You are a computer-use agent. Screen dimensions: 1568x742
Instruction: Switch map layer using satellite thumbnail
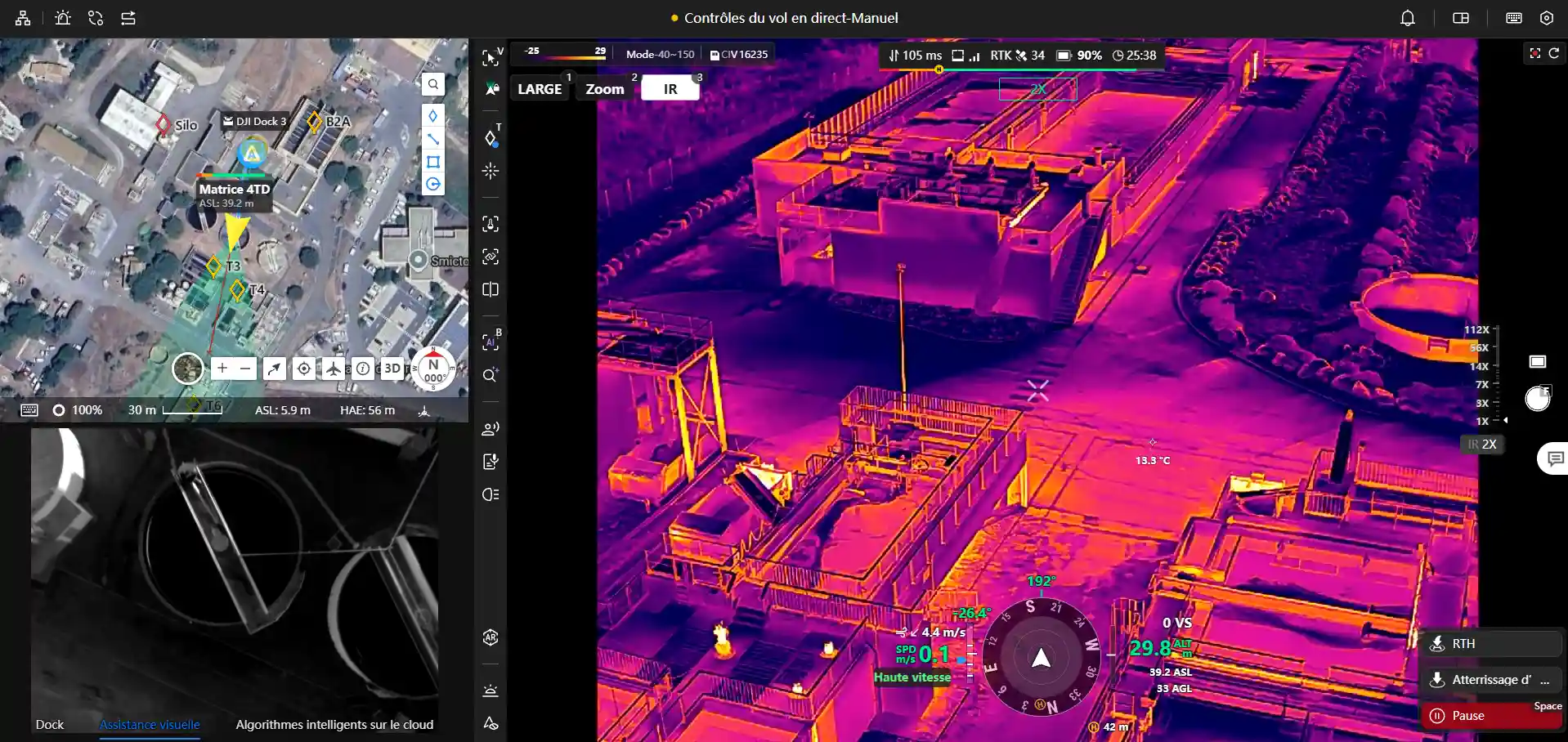(x=188, y=369)
